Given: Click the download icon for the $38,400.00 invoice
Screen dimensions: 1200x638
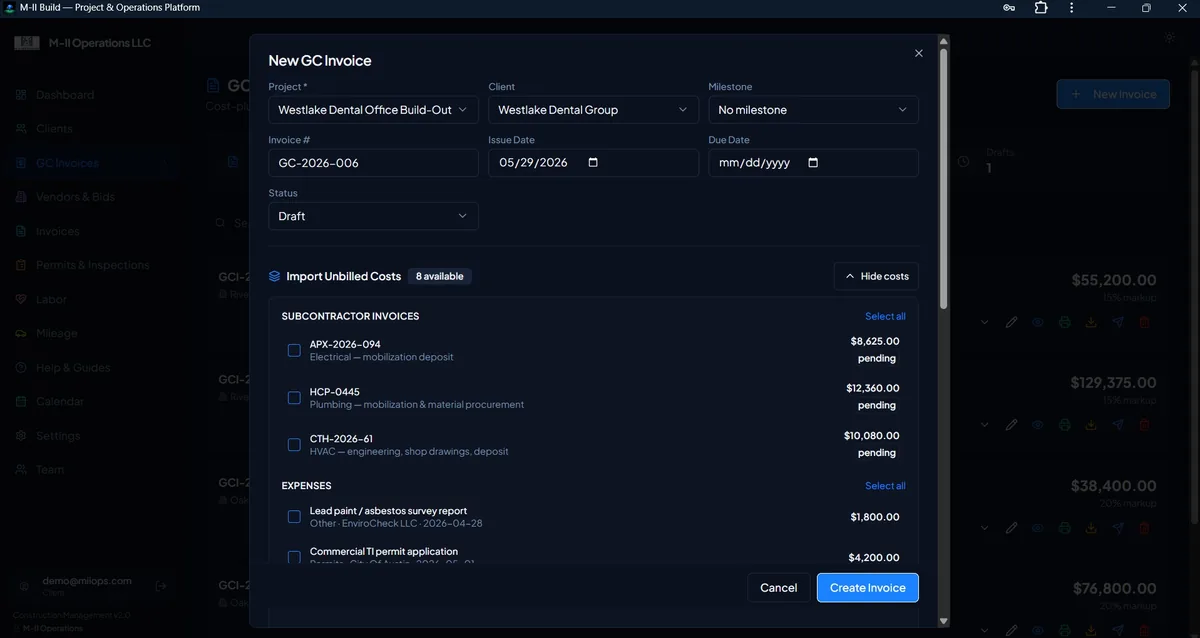Looking at the screenshot, I should pyautogui.click(x=1091, y=528).
